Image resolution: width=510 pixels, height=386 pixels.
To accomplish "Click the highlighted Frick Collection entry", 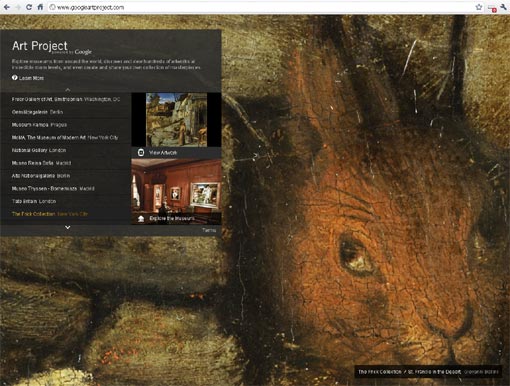I will pos(50,214).
